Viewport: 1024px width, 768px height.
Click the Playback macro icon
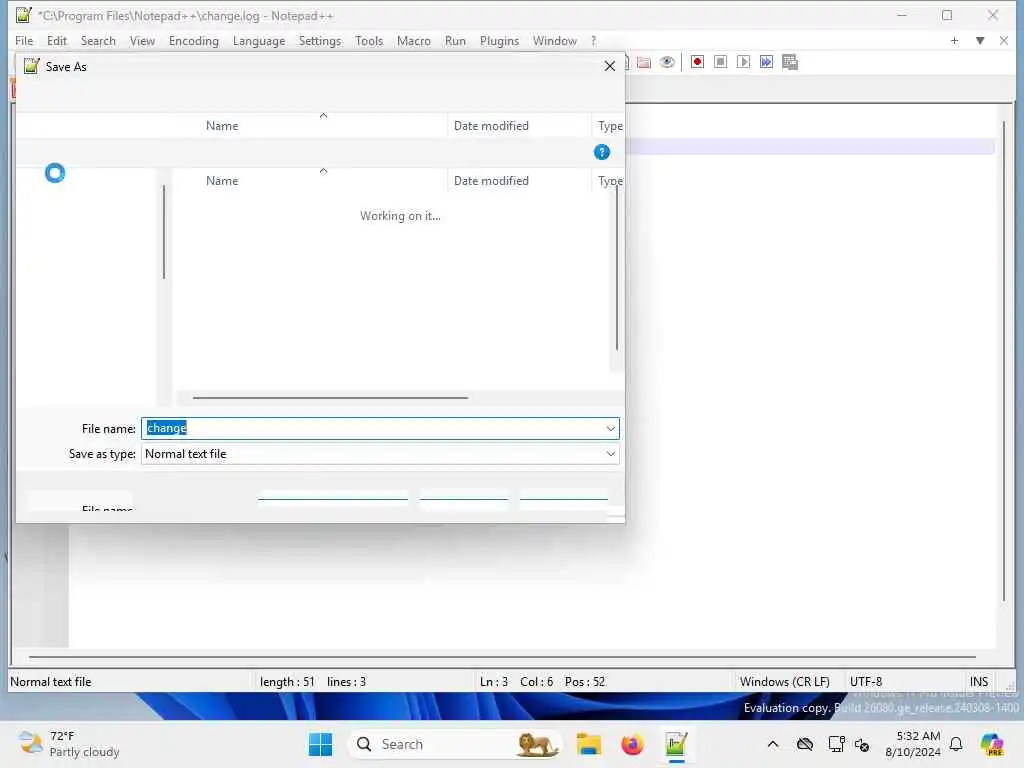coord(743,62)
